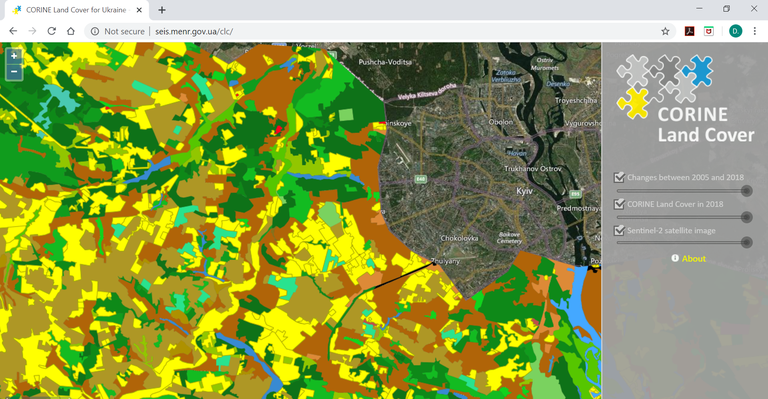Go back to the previous page

pos(13,31)
